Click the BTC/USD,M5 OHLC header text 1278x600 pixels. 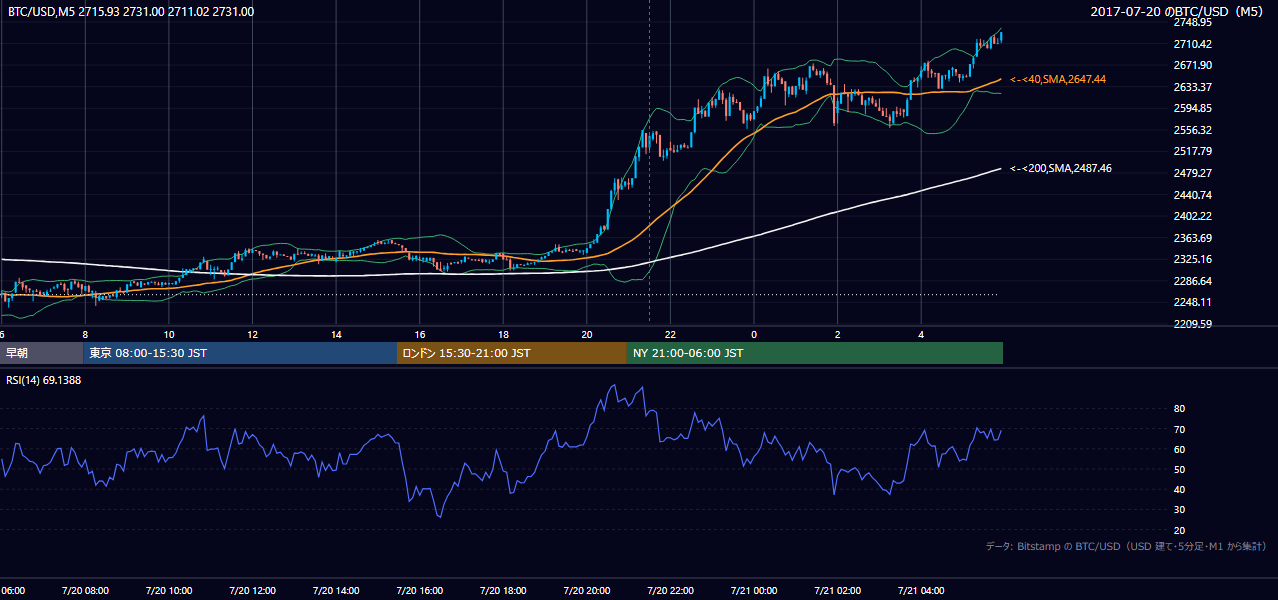point(131,12)
